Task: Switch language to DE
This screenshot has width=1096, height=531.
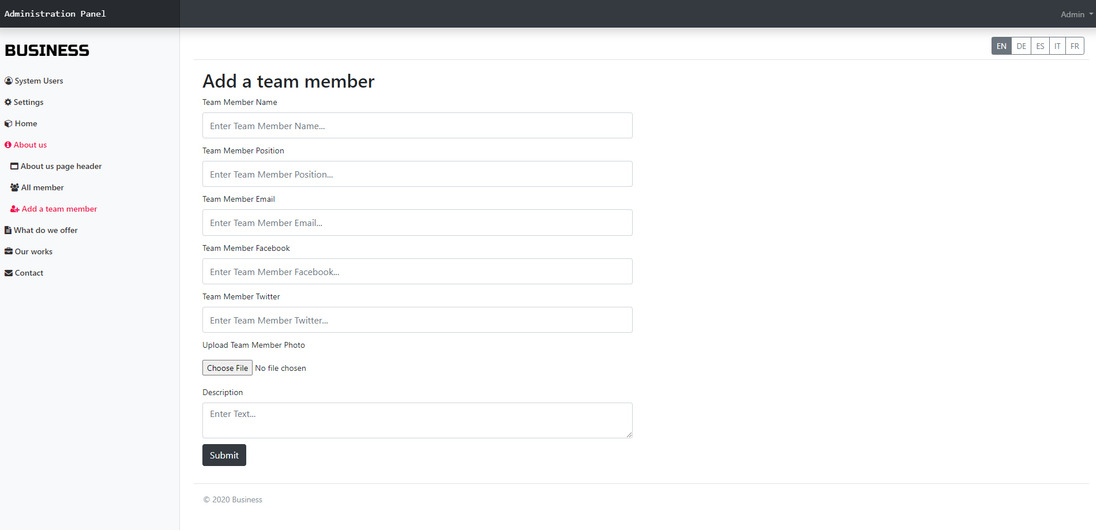Action: [x=1021, y=46]
